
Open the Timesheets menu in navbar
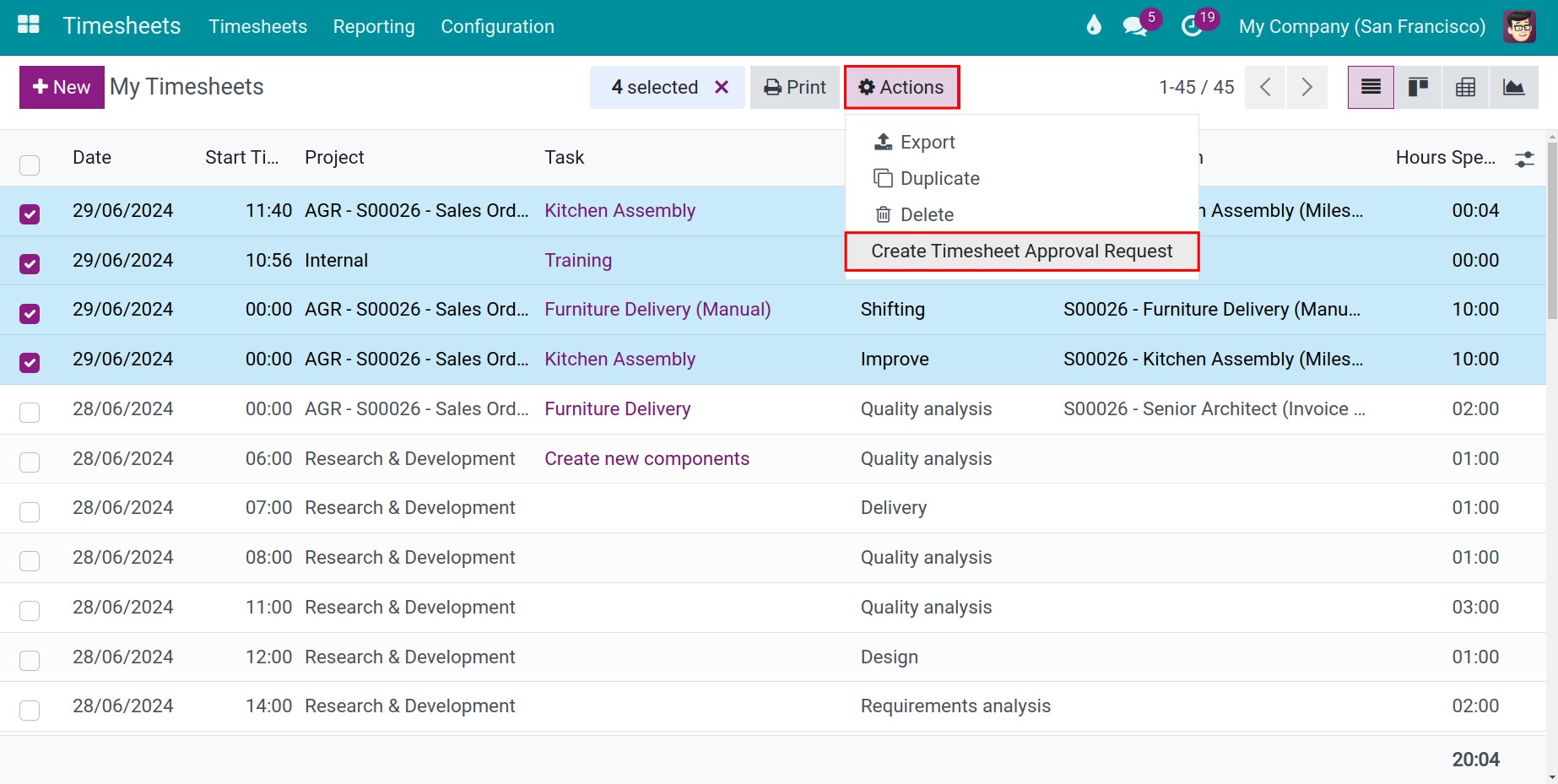(257, 26)
